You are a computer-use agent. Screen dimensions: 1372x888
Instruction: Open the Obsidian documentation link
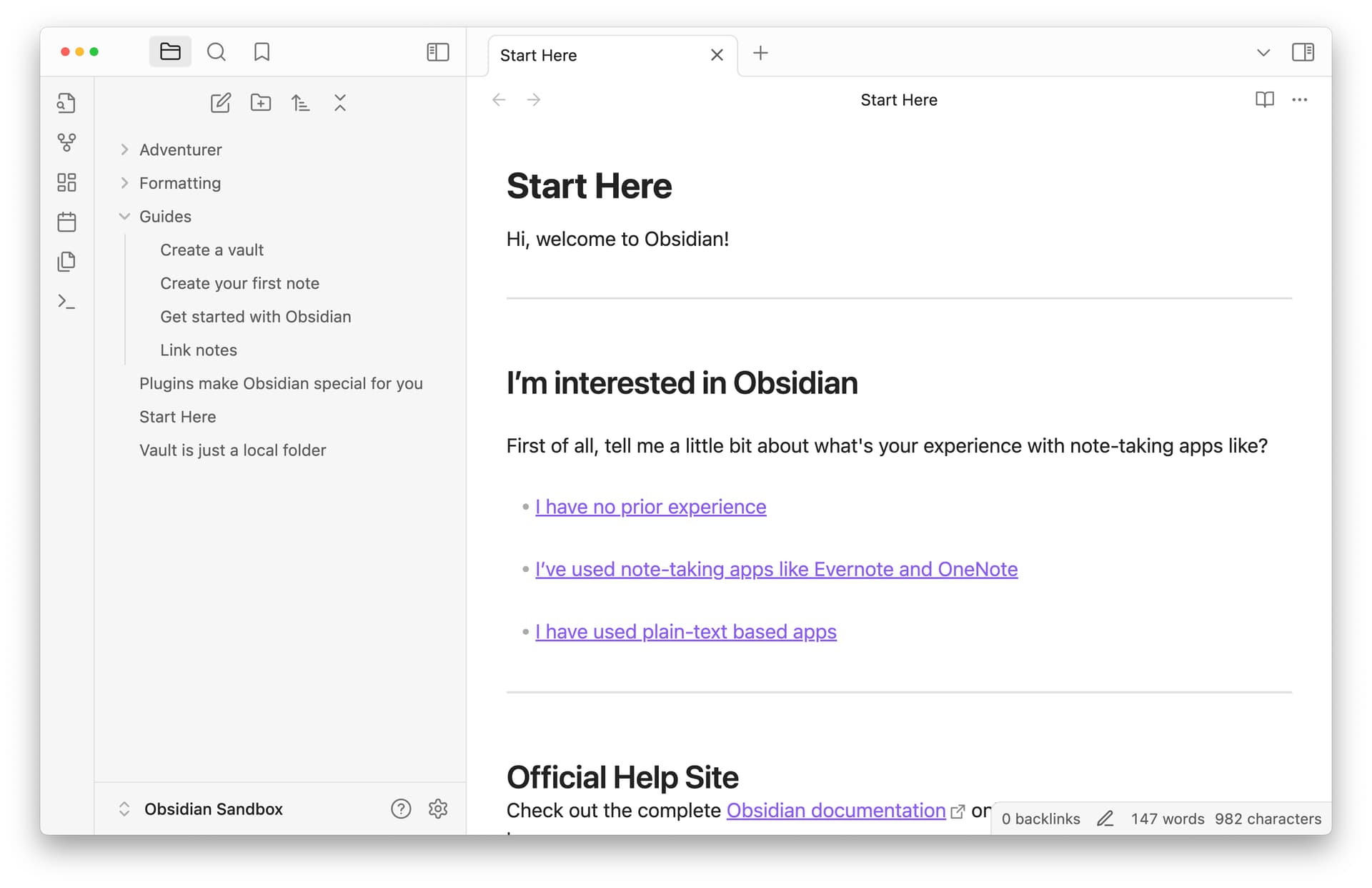tap(835, 811)
